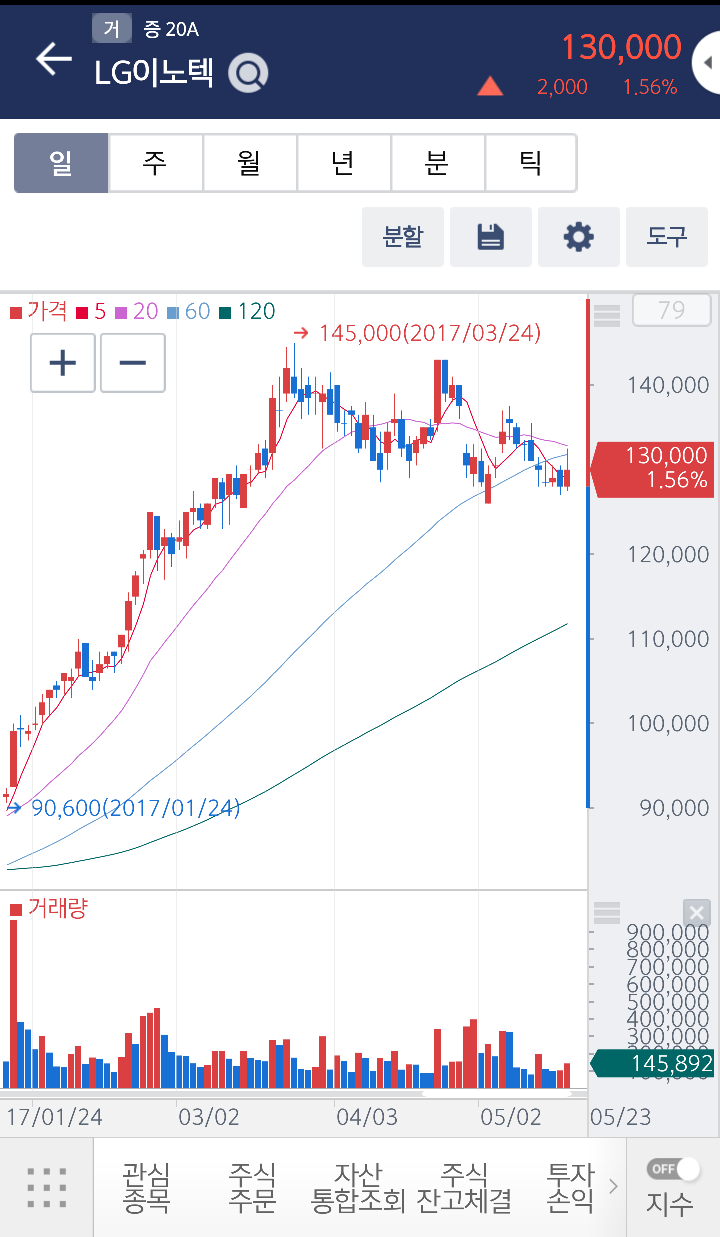Toggle the 지수 index OFF switch
The width and height of the screenshot is (720, 1237).
673,1168
